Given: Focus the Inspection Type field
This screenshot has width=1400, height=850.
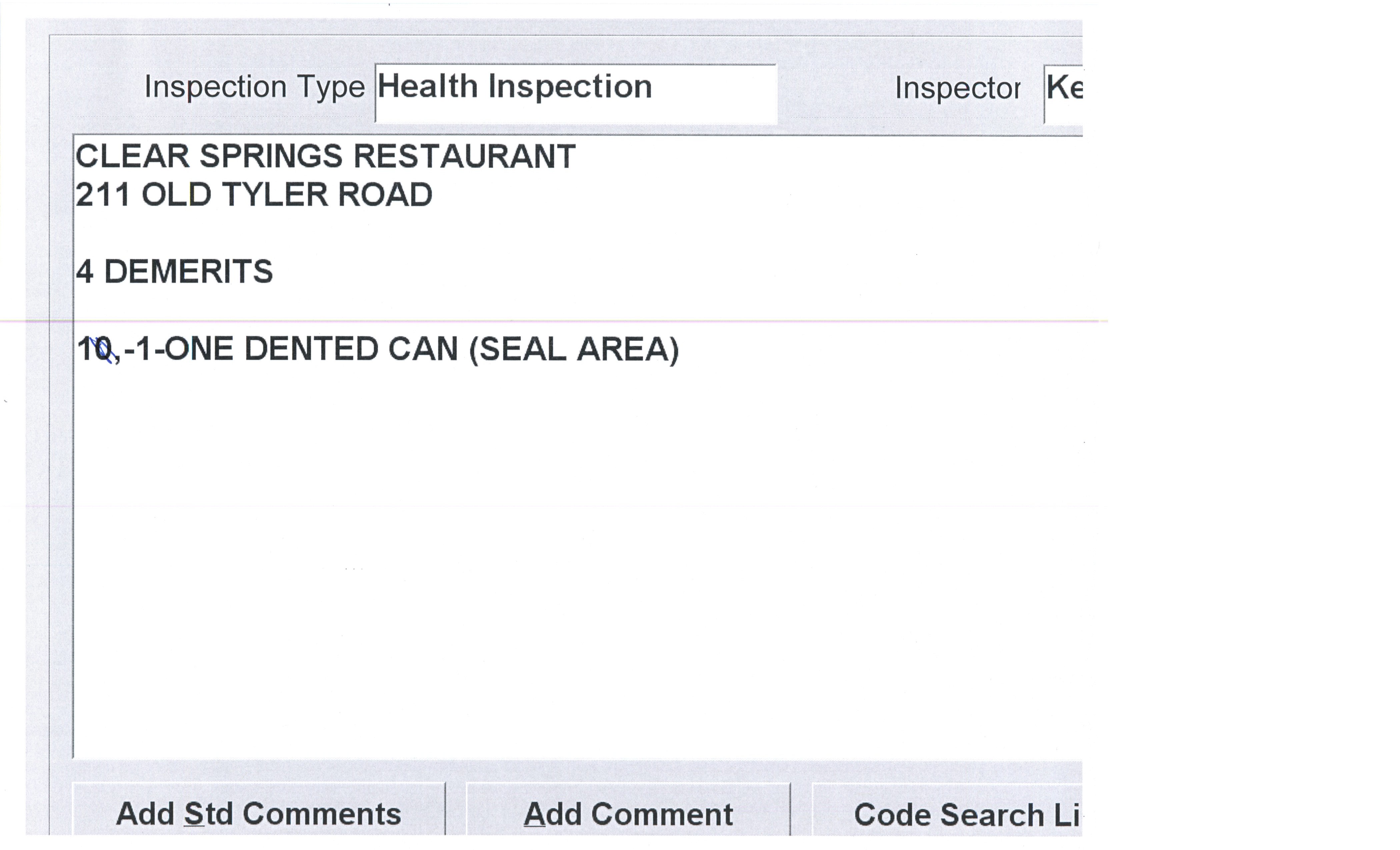Looking at the screenshot, I should click(575, 93).
